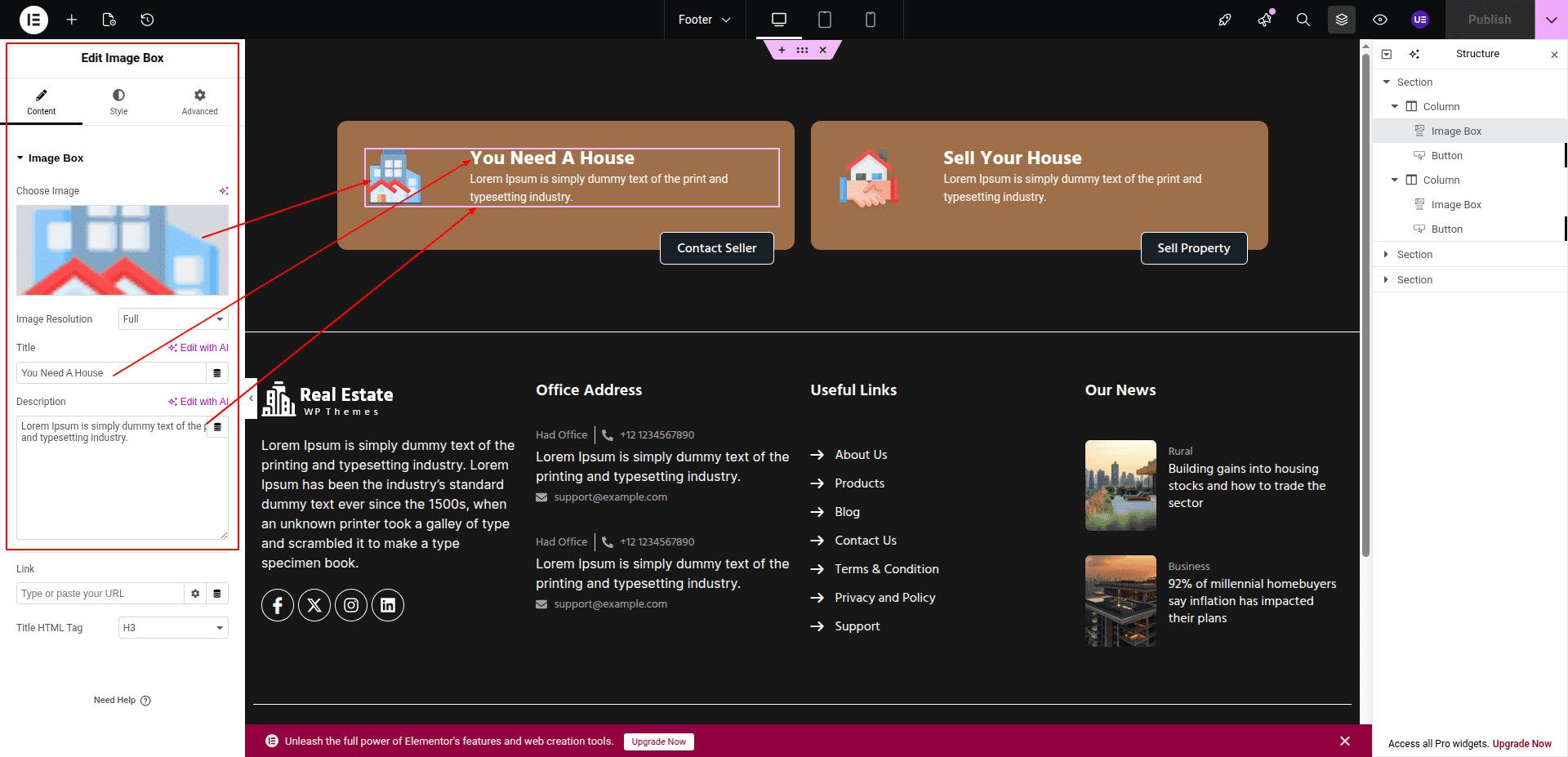Screen dimensions: 1568x757
Task: Open the Finder search icon
Action: click(x=1303, y=20)
